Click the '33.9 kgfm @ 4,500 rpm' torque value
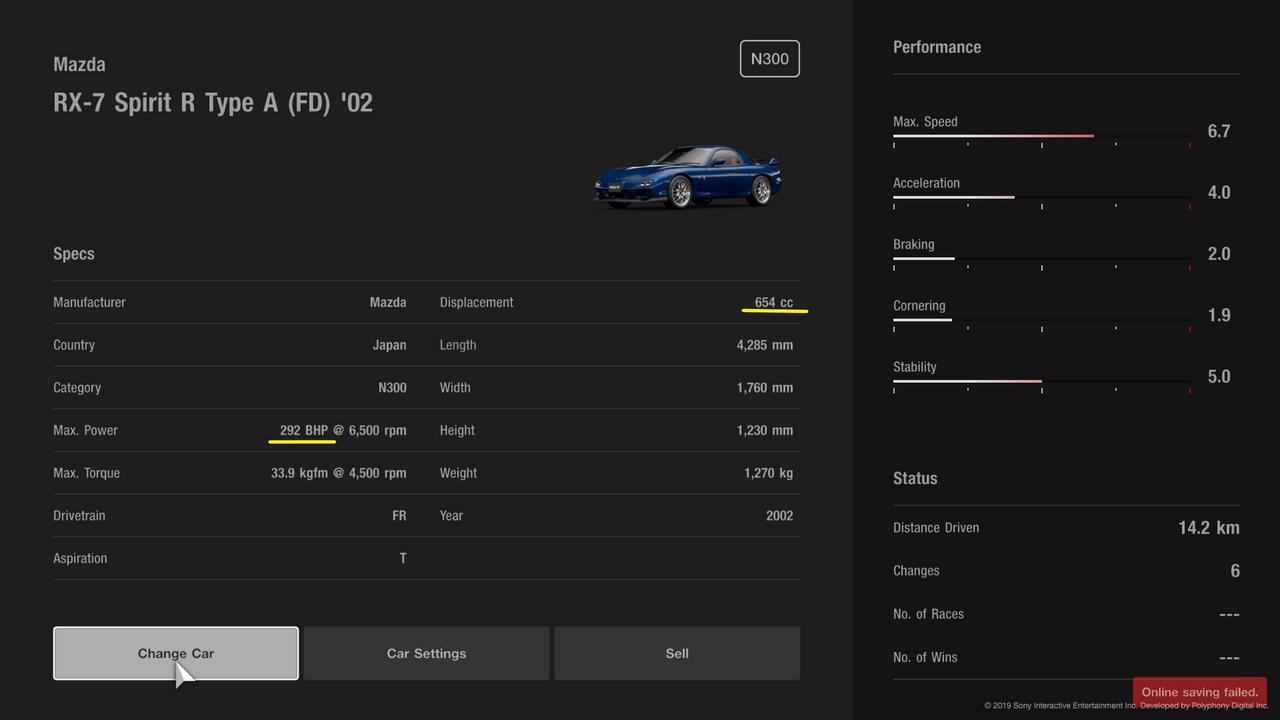Screen dimensions: 1280x720 [338, 473]
